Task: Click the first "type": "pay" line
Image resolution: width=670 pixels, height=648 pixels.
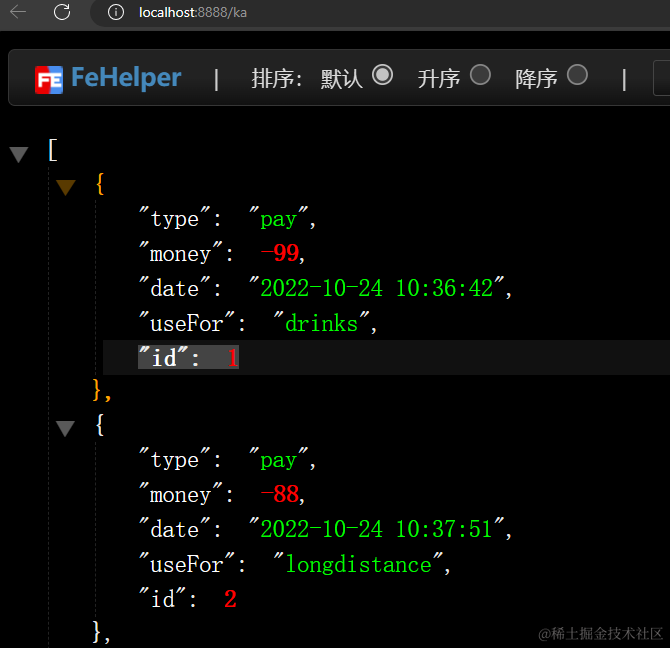Action: 227,219
